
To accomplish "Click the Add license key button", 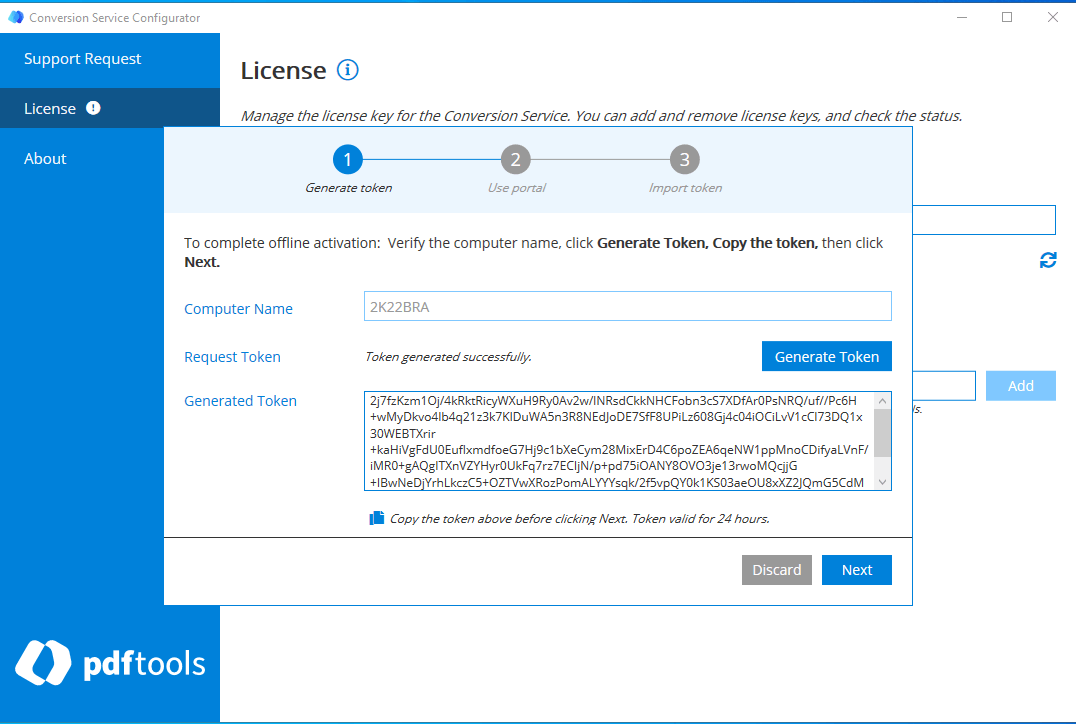I will coord(1020,385).
